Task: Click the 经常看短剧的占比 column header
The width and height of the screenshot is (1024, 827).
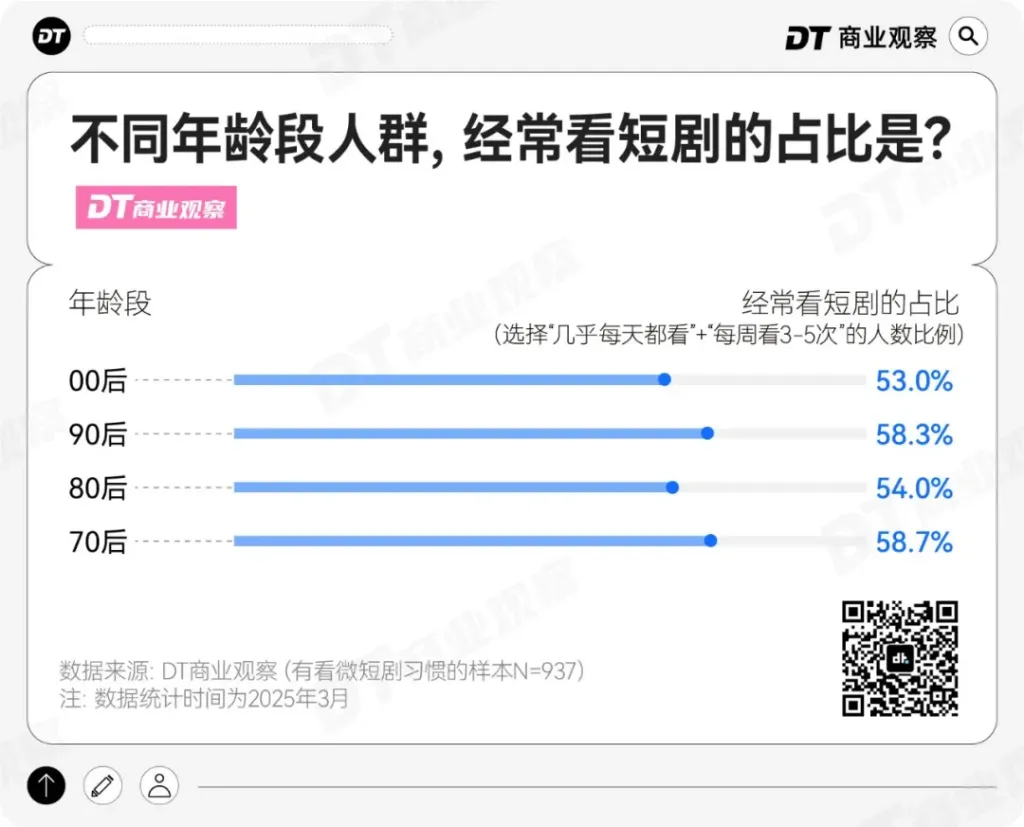Action: pos(850,302)
